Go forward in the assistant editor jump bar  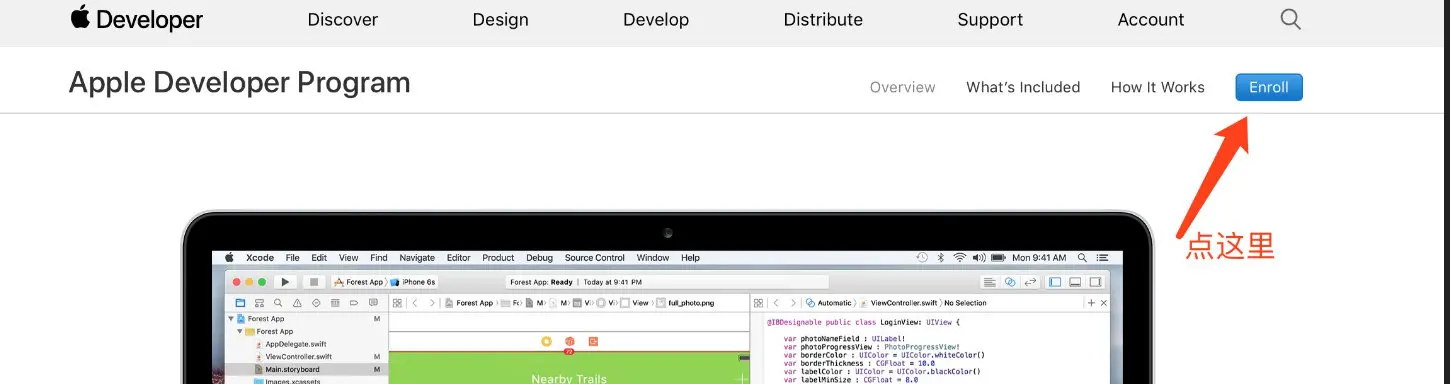(x=793, y=303)
